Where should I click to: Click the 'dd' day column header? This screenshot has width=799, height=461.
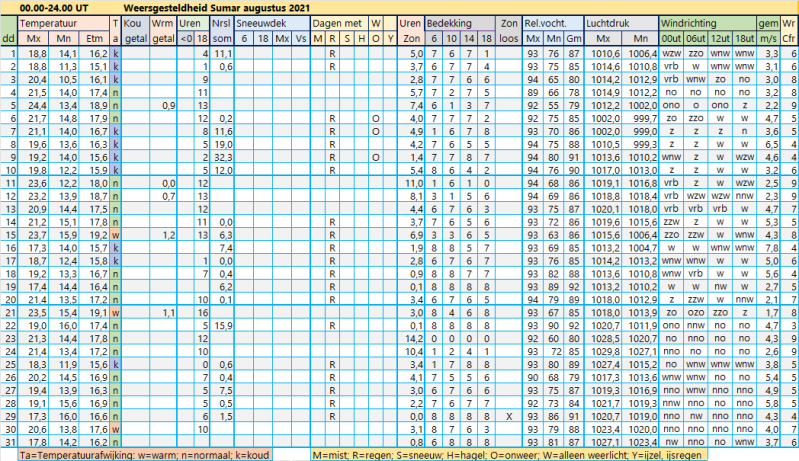(x=8, y=37)
